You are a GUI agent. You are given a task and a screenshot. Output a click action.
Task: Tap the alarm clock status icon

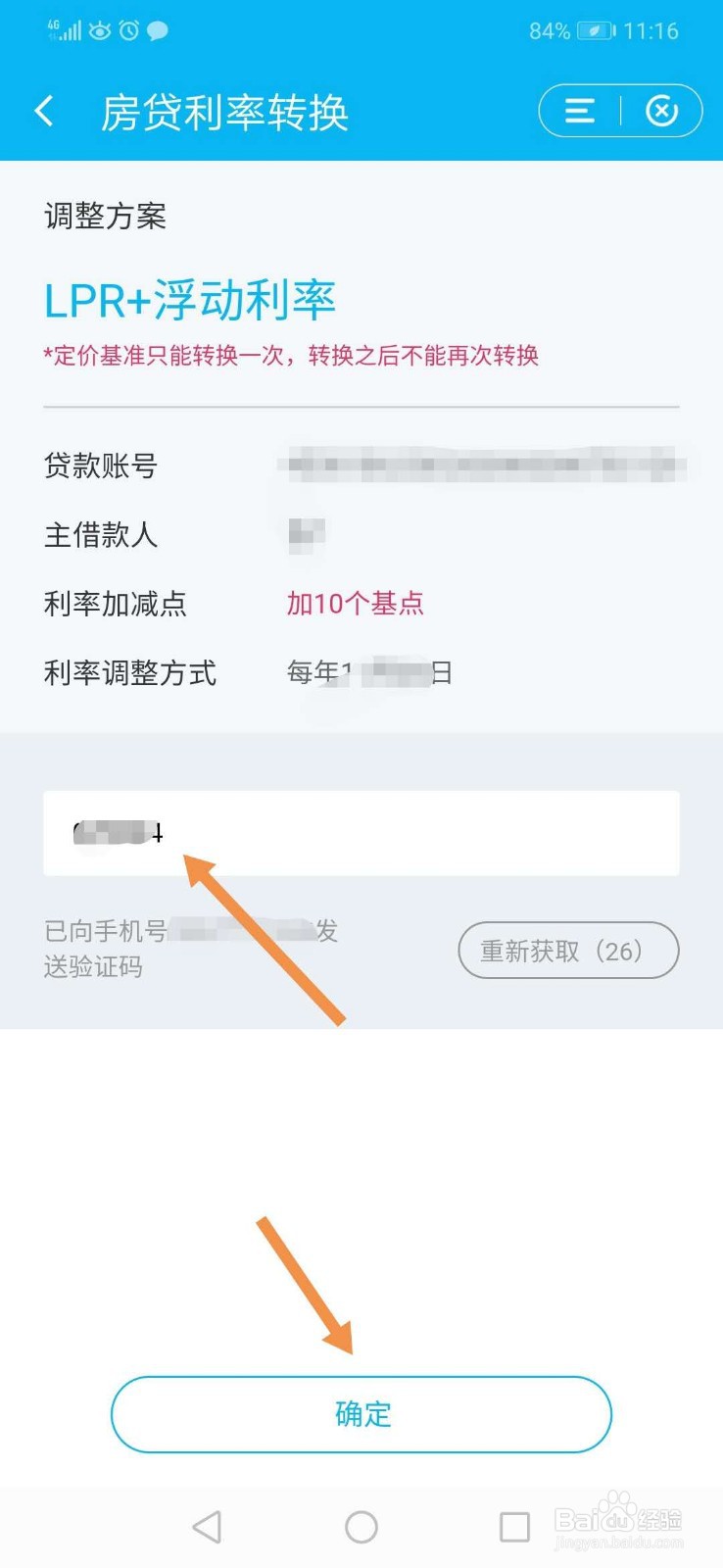pos(128,30)
